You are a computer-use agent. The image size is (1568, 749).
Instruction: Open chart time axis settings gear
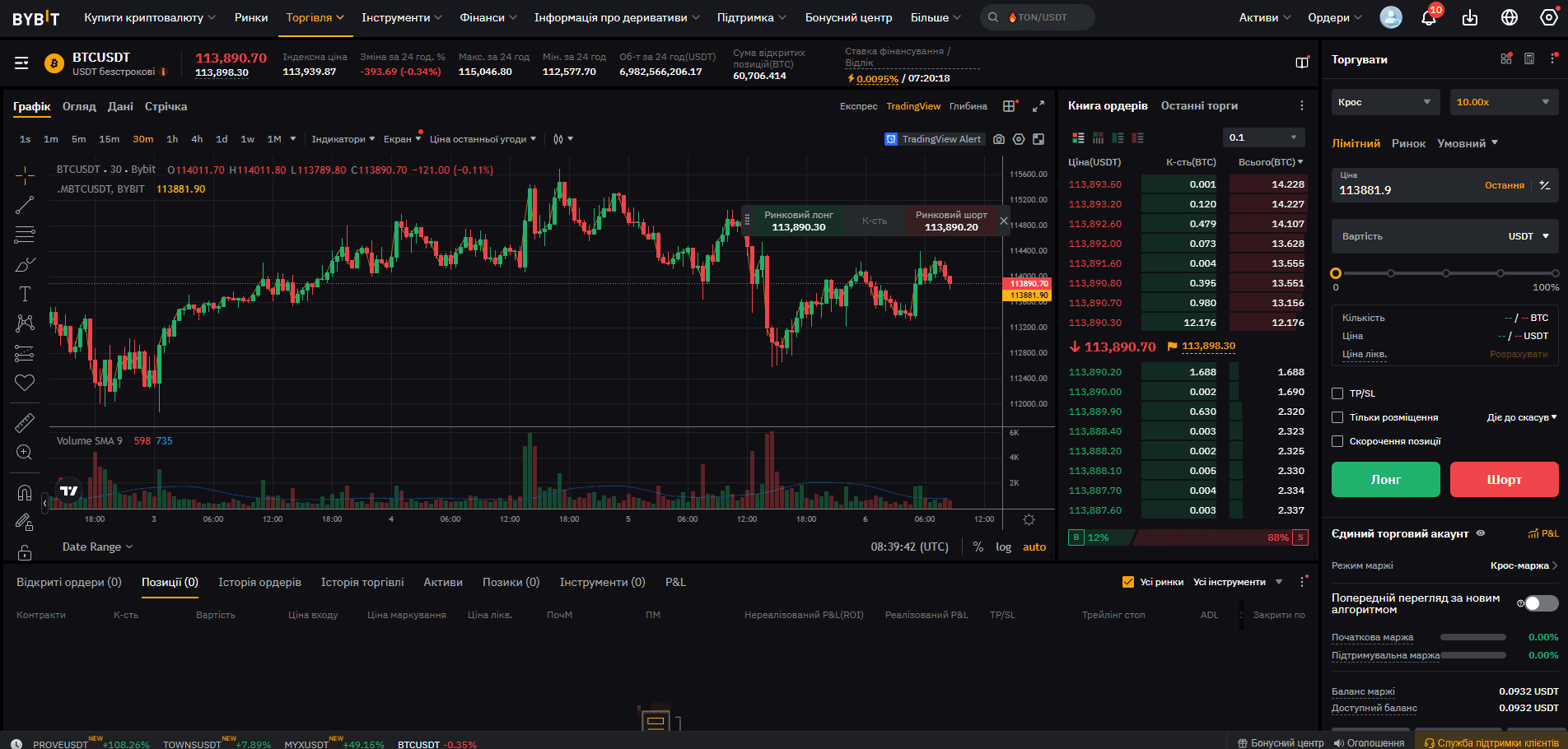(x=1029, y=519)
